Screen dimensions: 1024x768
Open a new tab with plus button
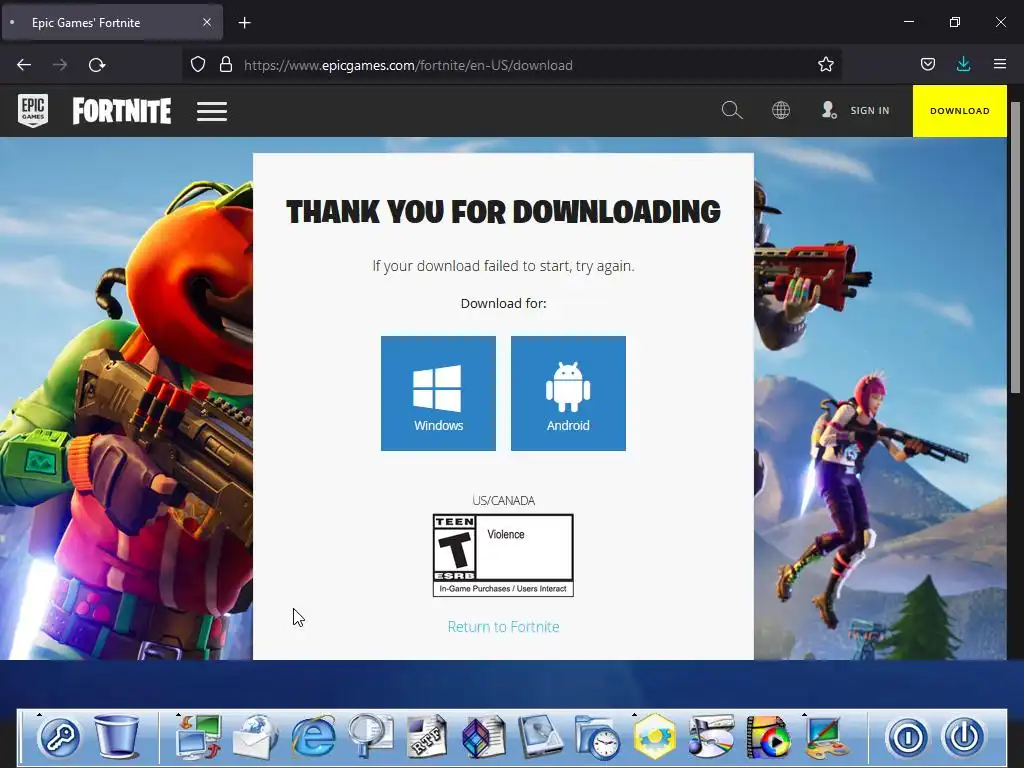(x=244, y=23)
